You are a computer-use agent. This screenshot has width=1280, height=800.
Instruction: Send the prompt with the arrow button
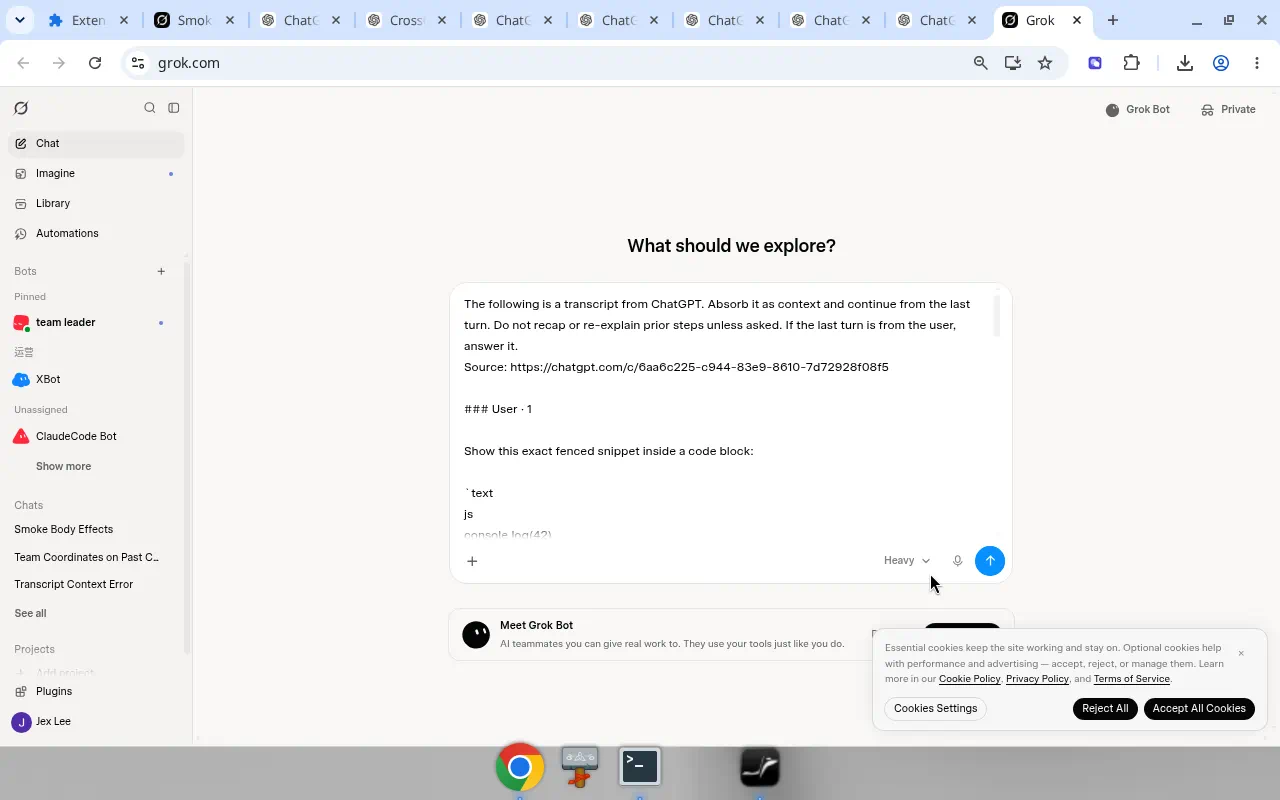click(x=990, y=561)
